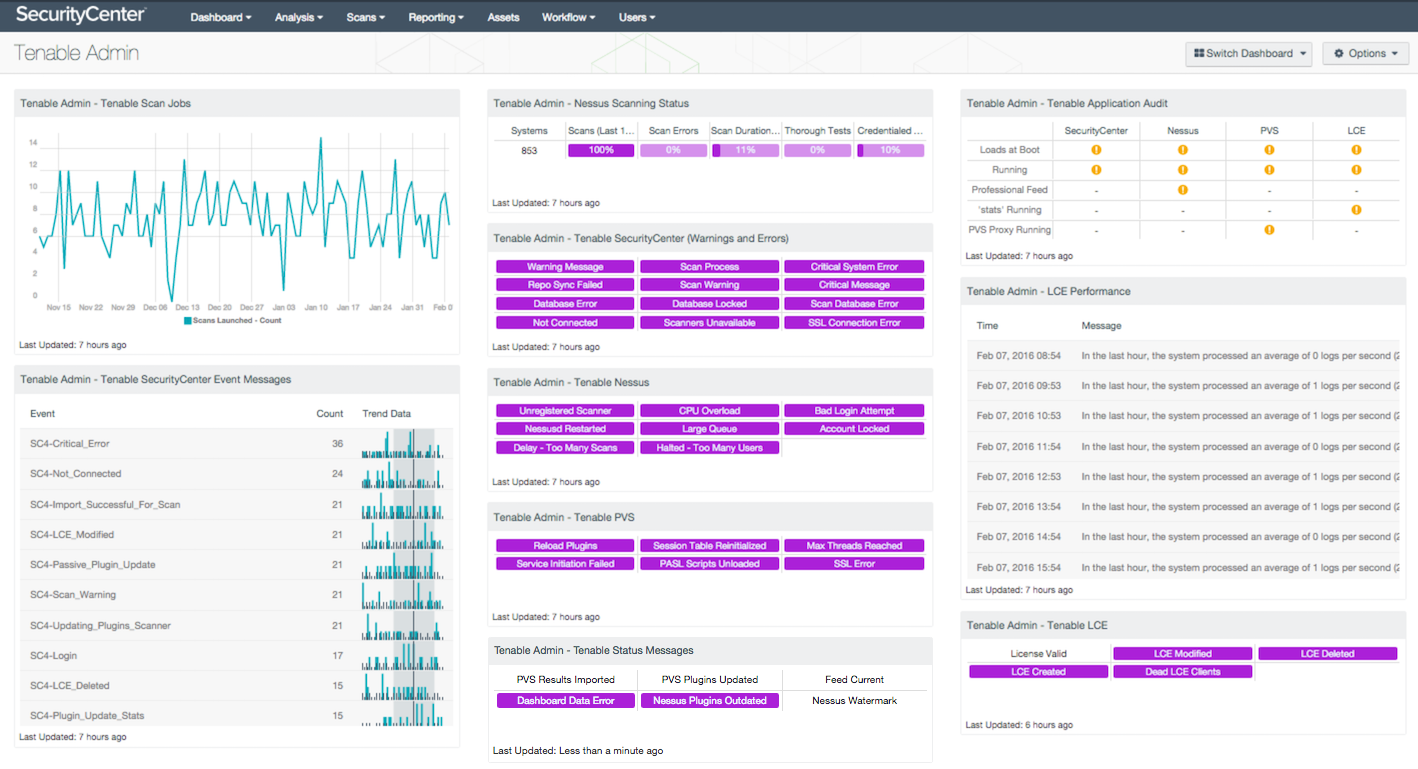Click Halted - Too Many Users indicator
The image size is (1418, 769).
click(709, 448)
